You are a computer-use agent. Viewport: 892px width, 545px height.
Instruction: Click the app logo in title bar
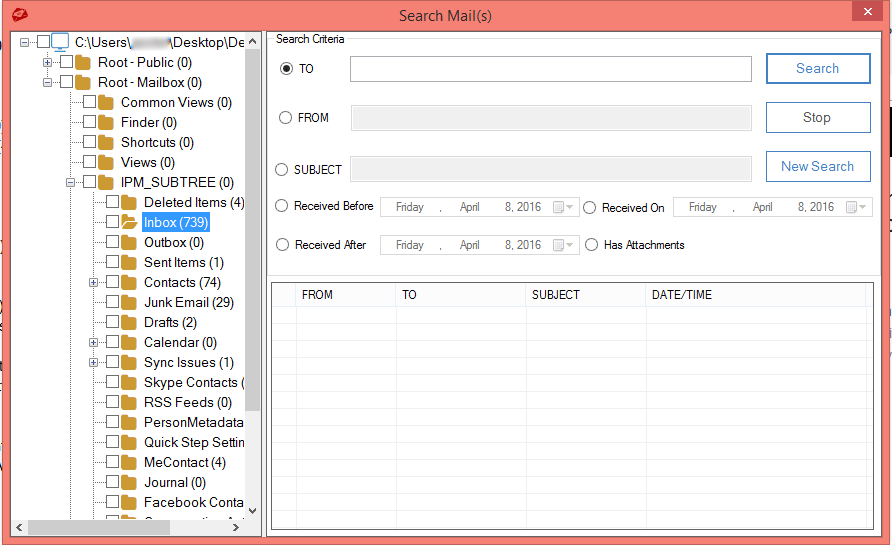click(x=20, y=15)
